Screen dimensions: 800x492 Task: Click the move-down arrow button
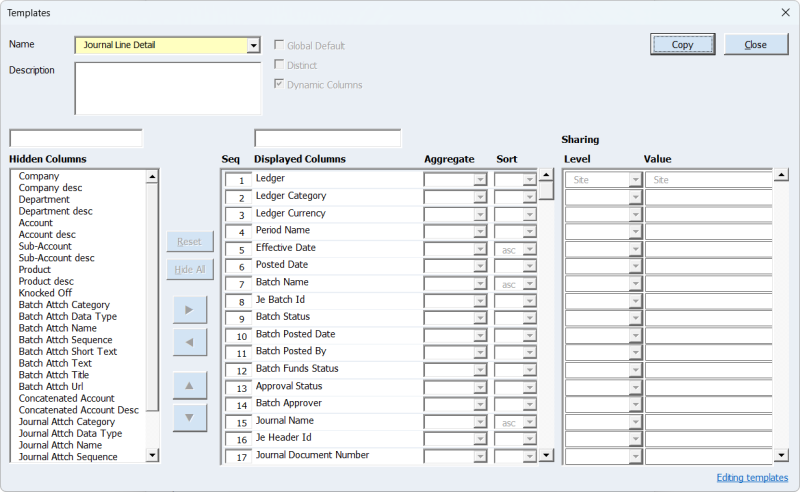pos(190,417)
